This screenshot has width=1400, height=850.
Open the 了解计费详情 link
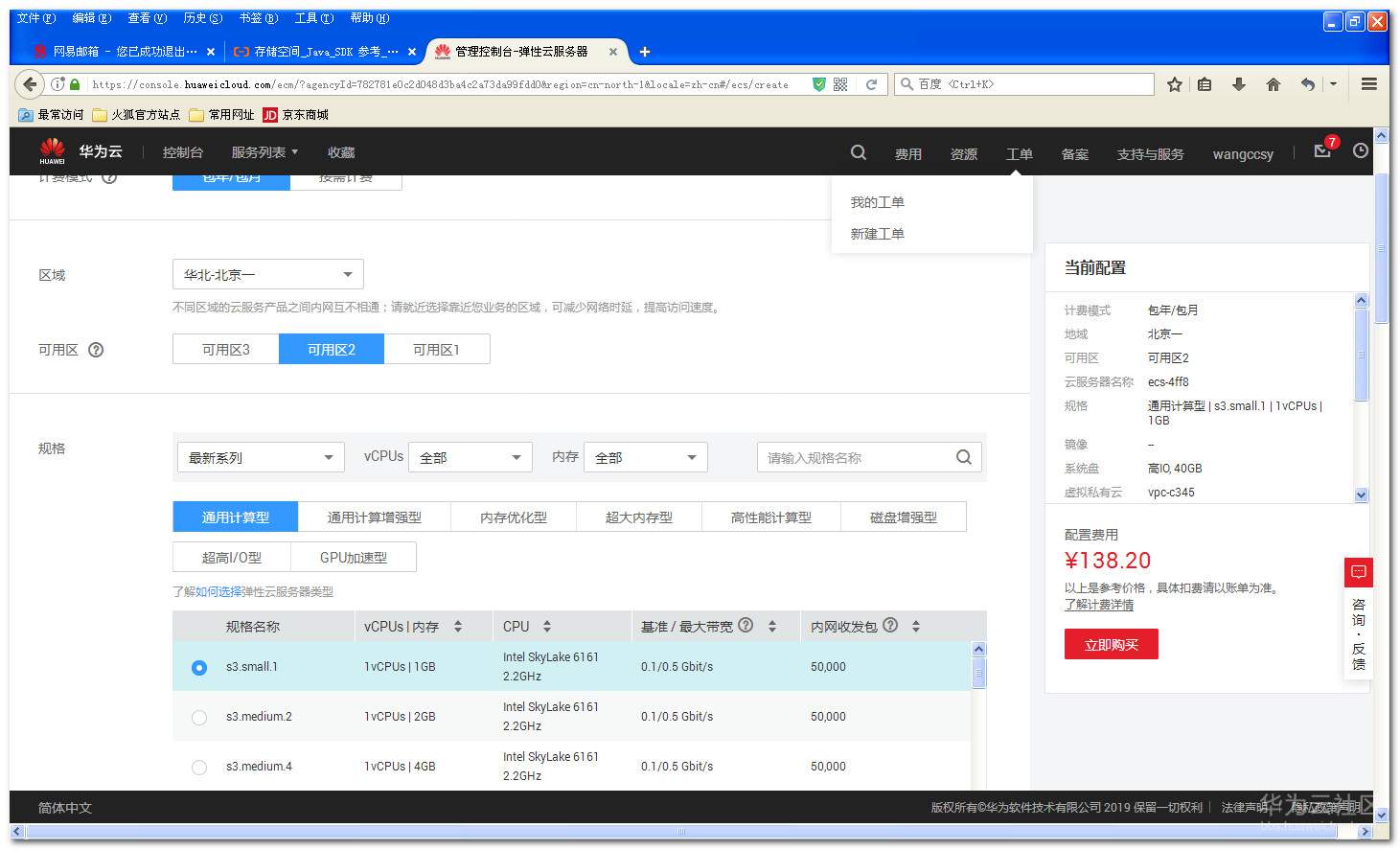1099,605
